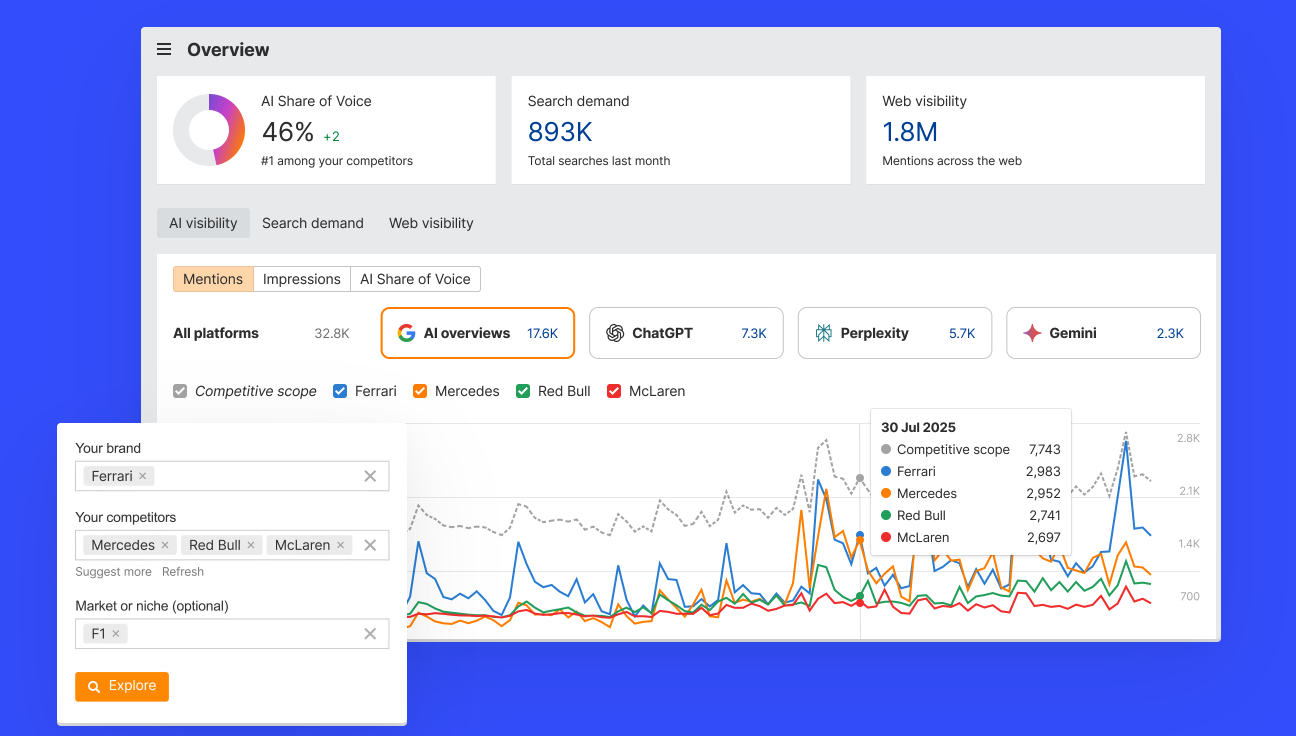Select the AI overviews platform card
The height and width of the screenshot is (736, 1296).
[478, 333]
